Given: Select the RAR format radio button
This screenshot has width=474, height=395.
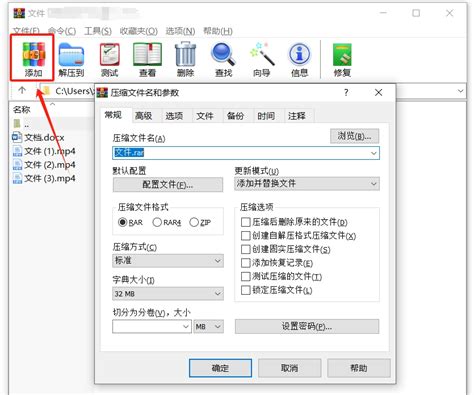Looking at the screenshot, I should coord(122,222).
